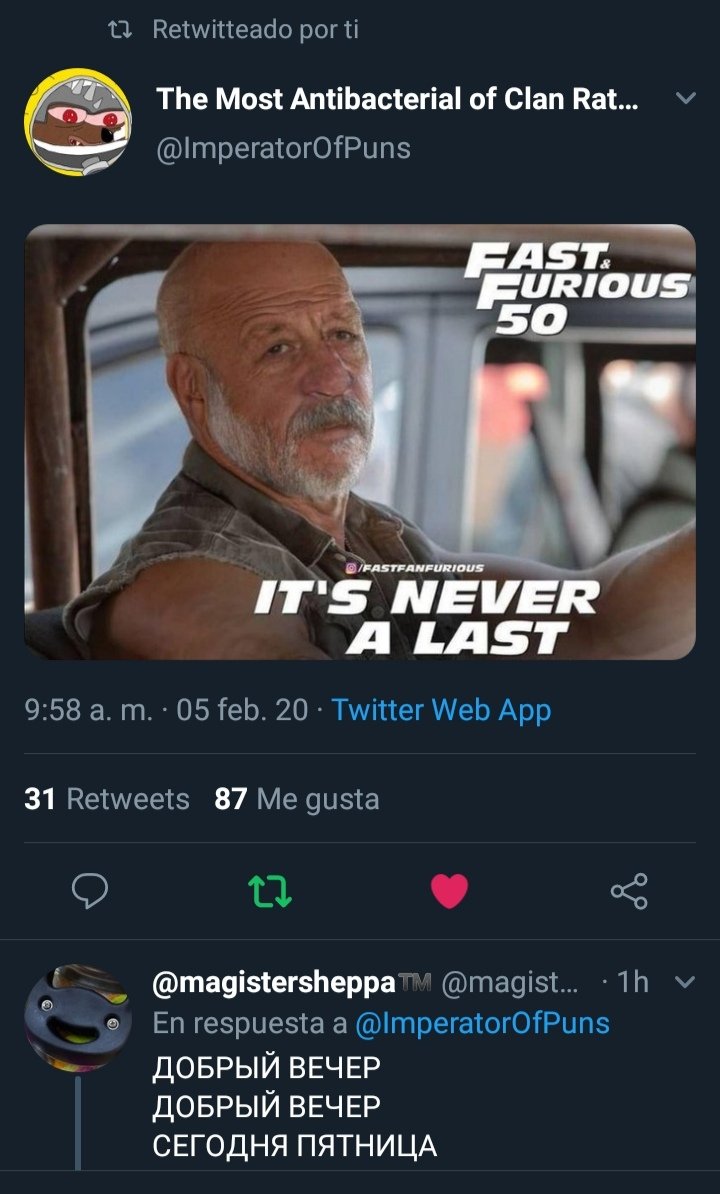
Task: Tap the retweet indicator icon at top
Action: 119,30
